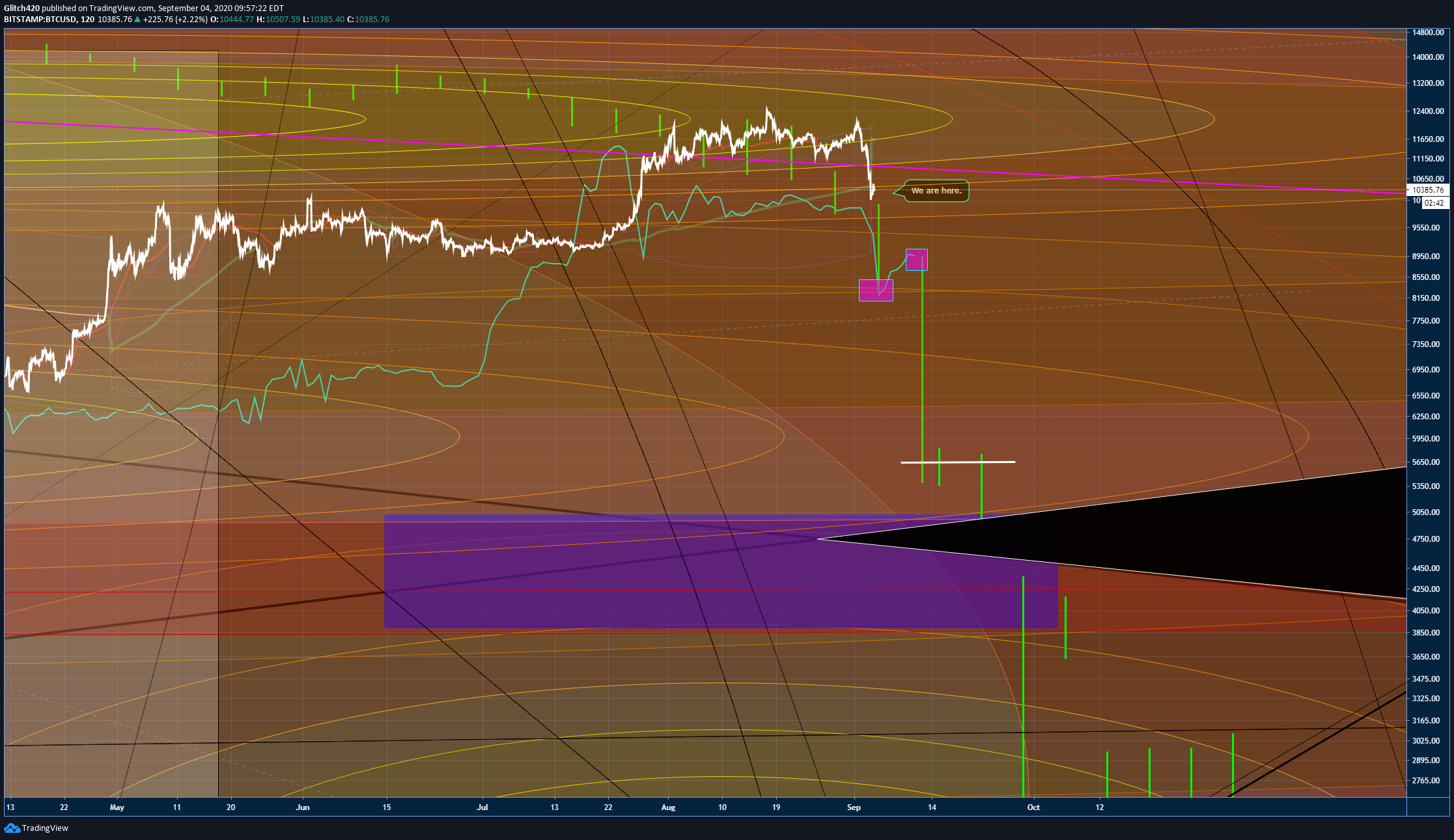The height and width of the screenshot is (840, 1454).
Task: Click the 8950.00 price axis label
Action: coord(1425,257)
